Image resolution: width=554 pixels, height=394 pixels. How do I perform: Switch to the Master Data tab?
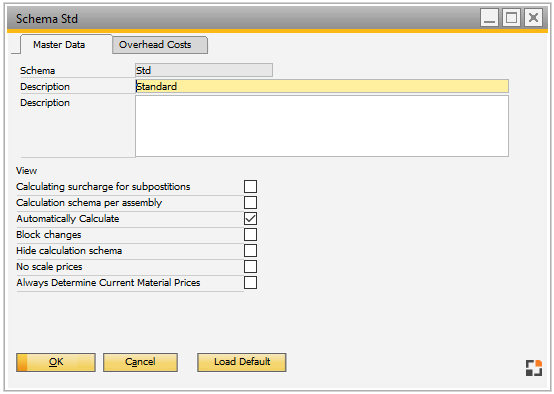point(66,45)
